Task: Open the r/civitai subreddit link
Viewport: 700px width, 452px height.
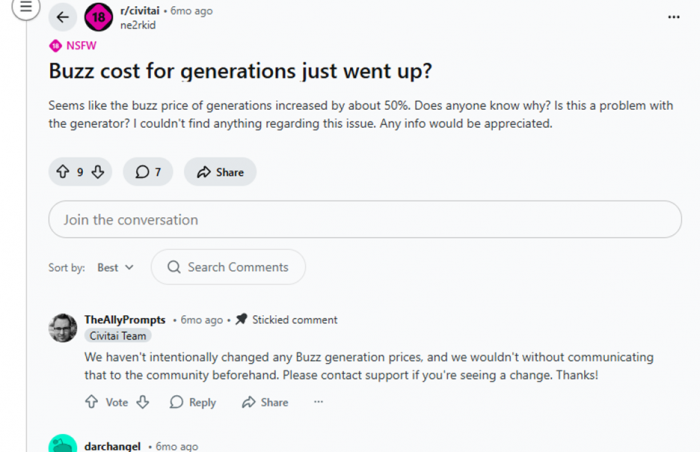Action: [x=142, y=10]
